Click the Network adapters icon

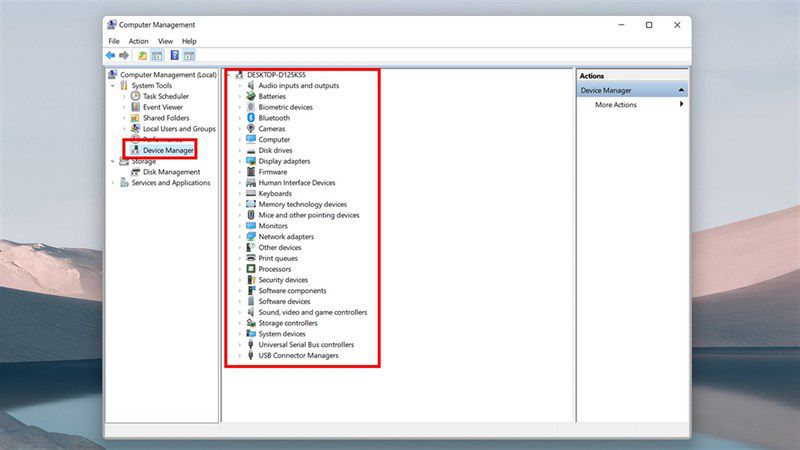pyautogui.click(x=251, y=236)
